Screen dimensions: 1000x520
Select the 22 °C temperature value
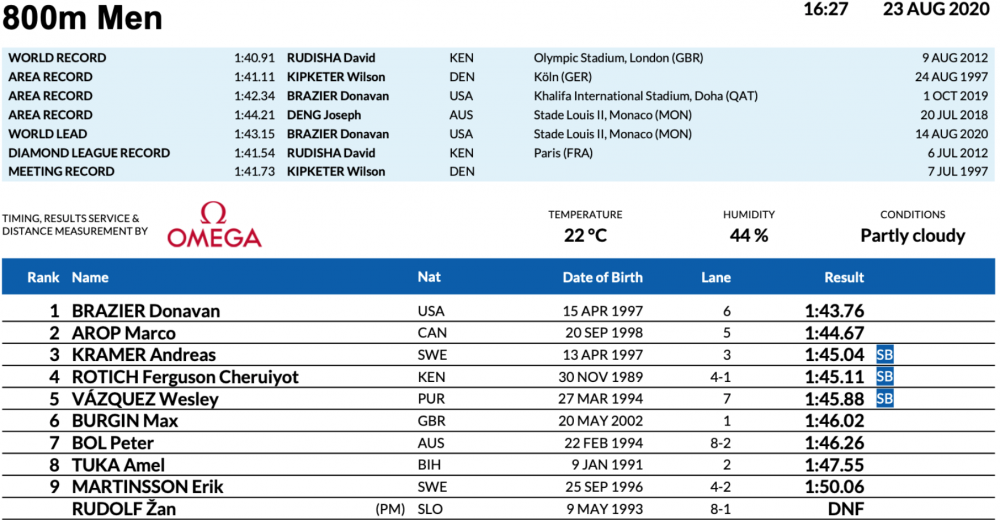tap(584, 236)
